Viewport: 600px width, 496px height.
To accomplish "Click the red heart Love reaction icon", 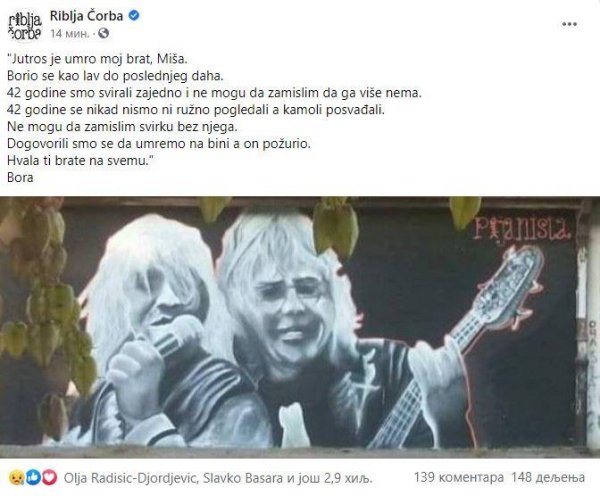I will [x=49, y=478].
